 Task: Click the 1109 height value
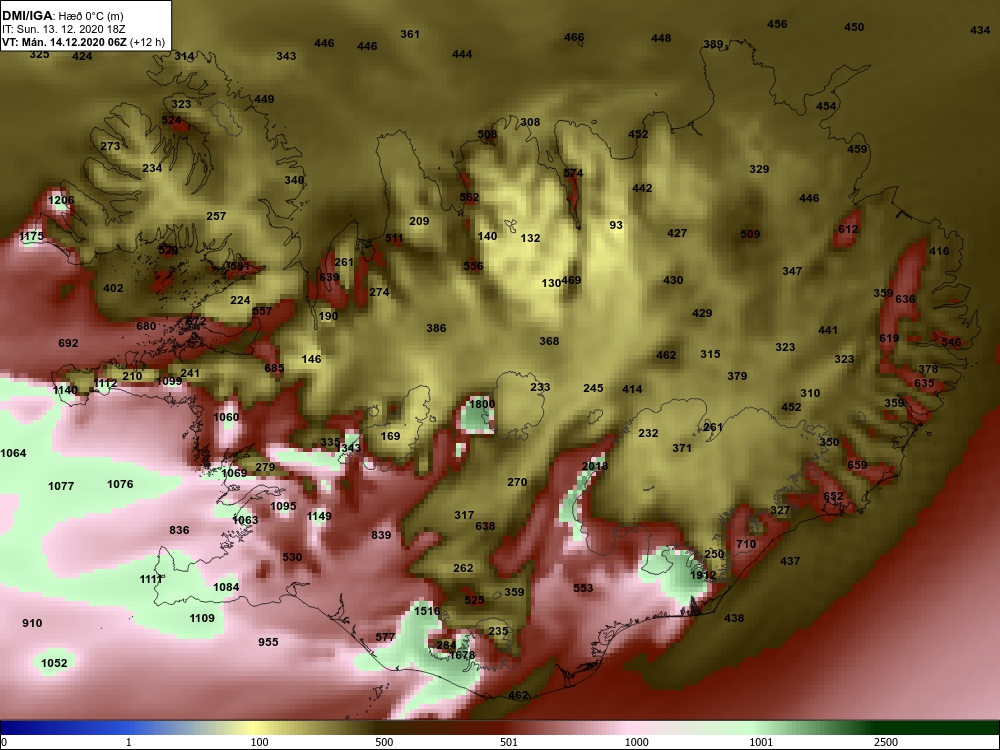[x=202, y=618]
